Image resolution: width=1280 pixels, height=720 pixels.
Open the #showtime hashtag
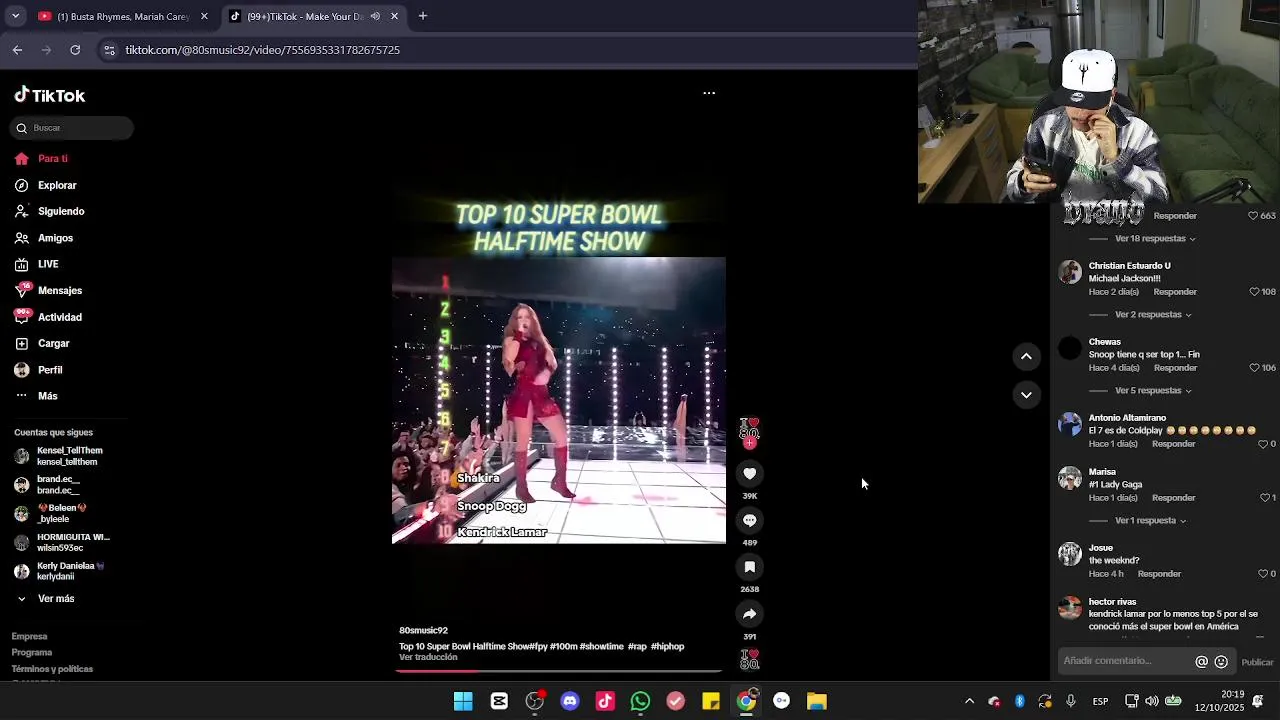click(601, 647)
